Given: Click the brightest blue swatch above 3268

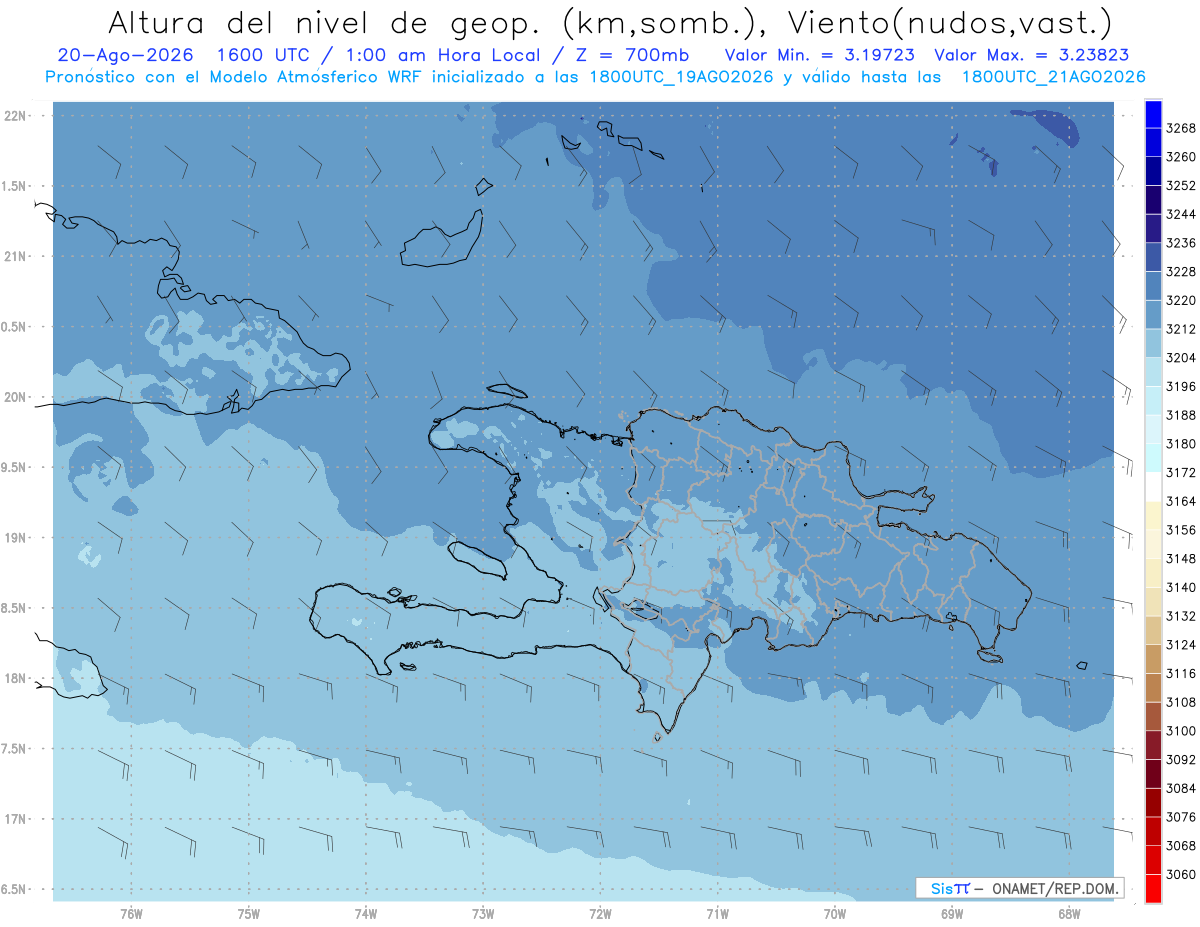Looking at the screenshot, I should pyautogui.click(x=1153, y=115).
